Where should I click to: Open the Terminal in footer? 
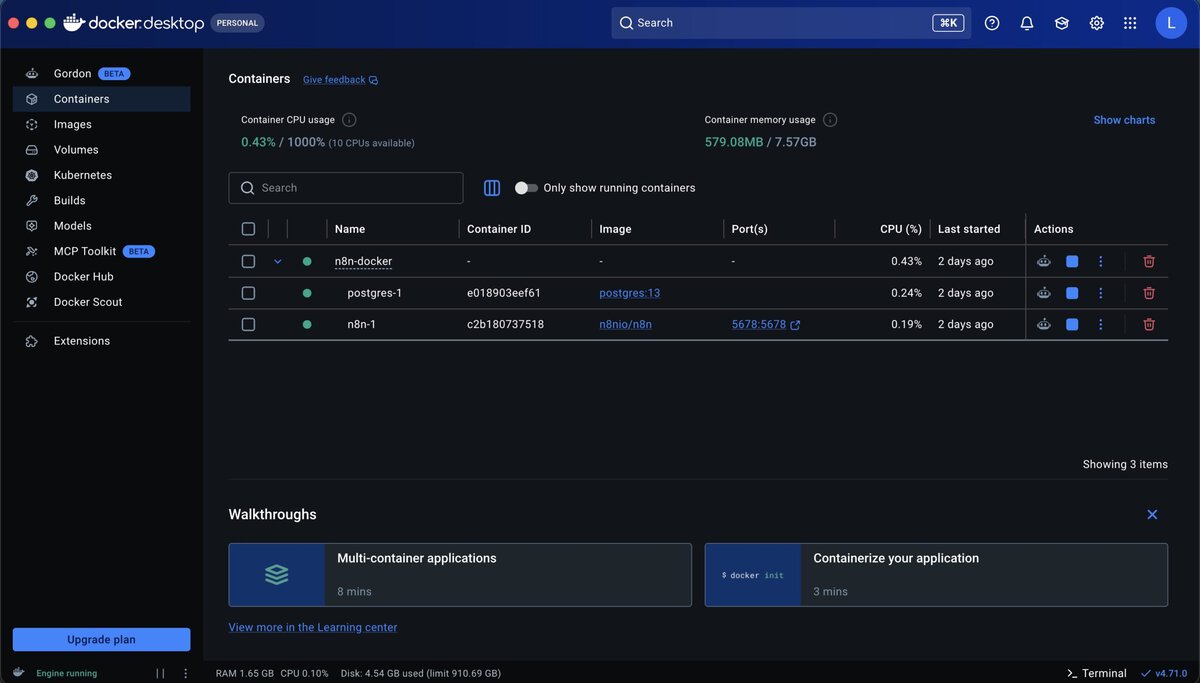(x=1096, y=673)
